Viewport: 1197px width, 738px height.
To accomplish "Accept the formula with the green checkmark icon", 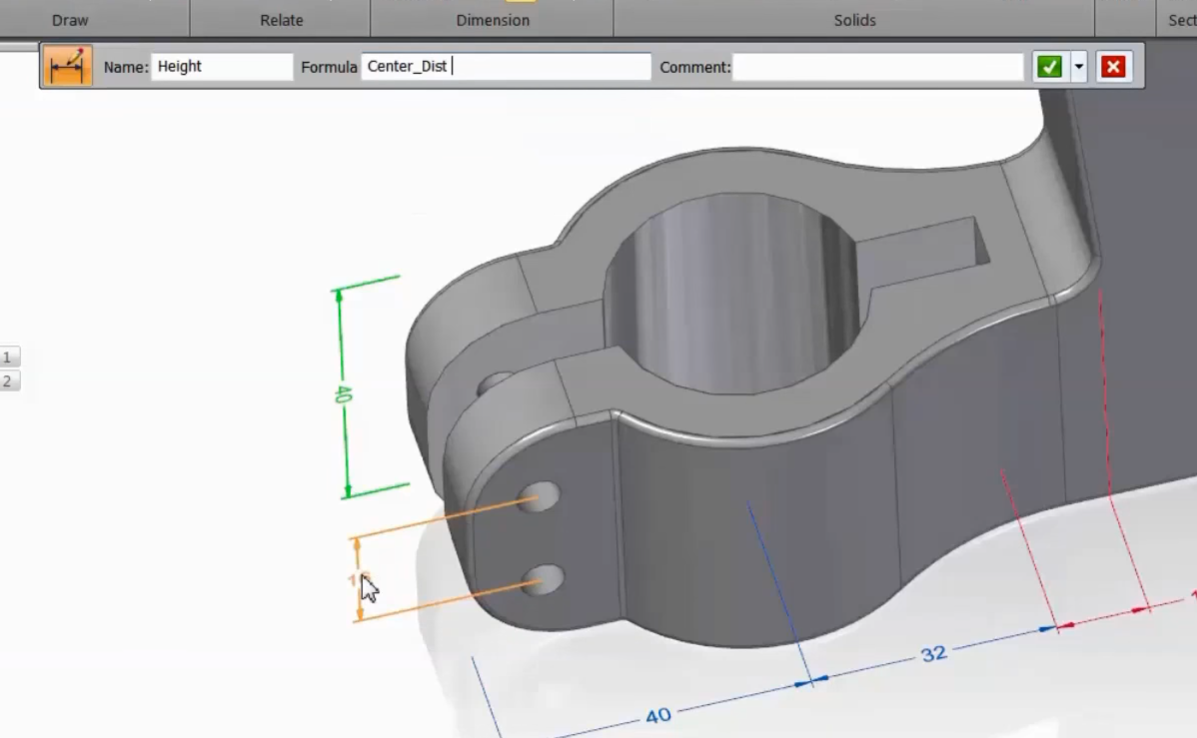I will (1047, 66).
